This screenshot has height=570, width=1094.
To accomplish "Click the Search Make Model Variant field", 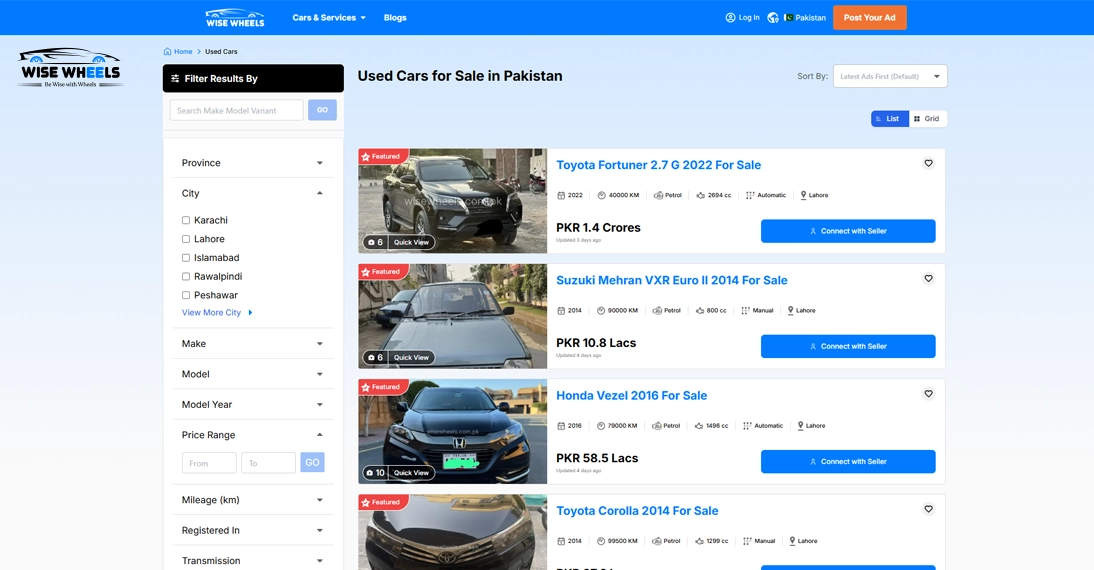I will tap(237, 110).
